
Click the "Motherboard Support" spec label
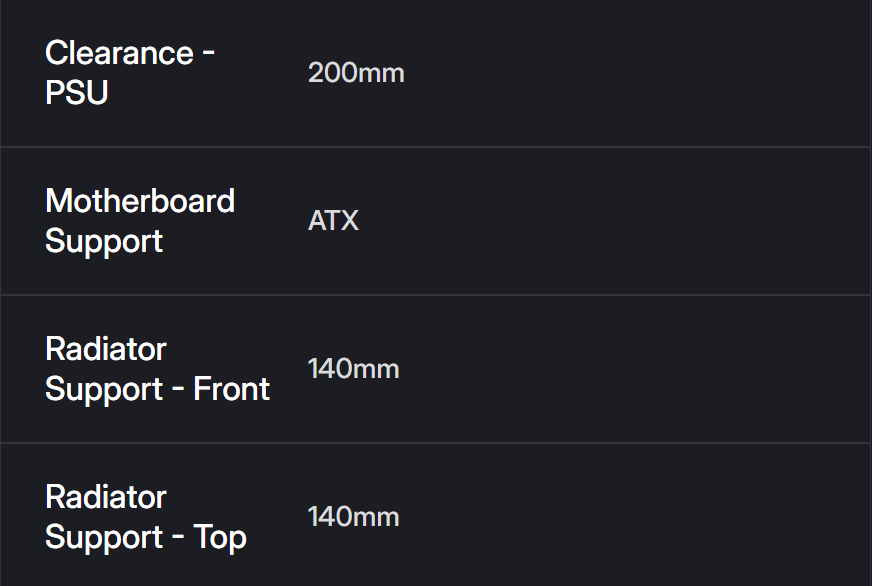point(139,221)
